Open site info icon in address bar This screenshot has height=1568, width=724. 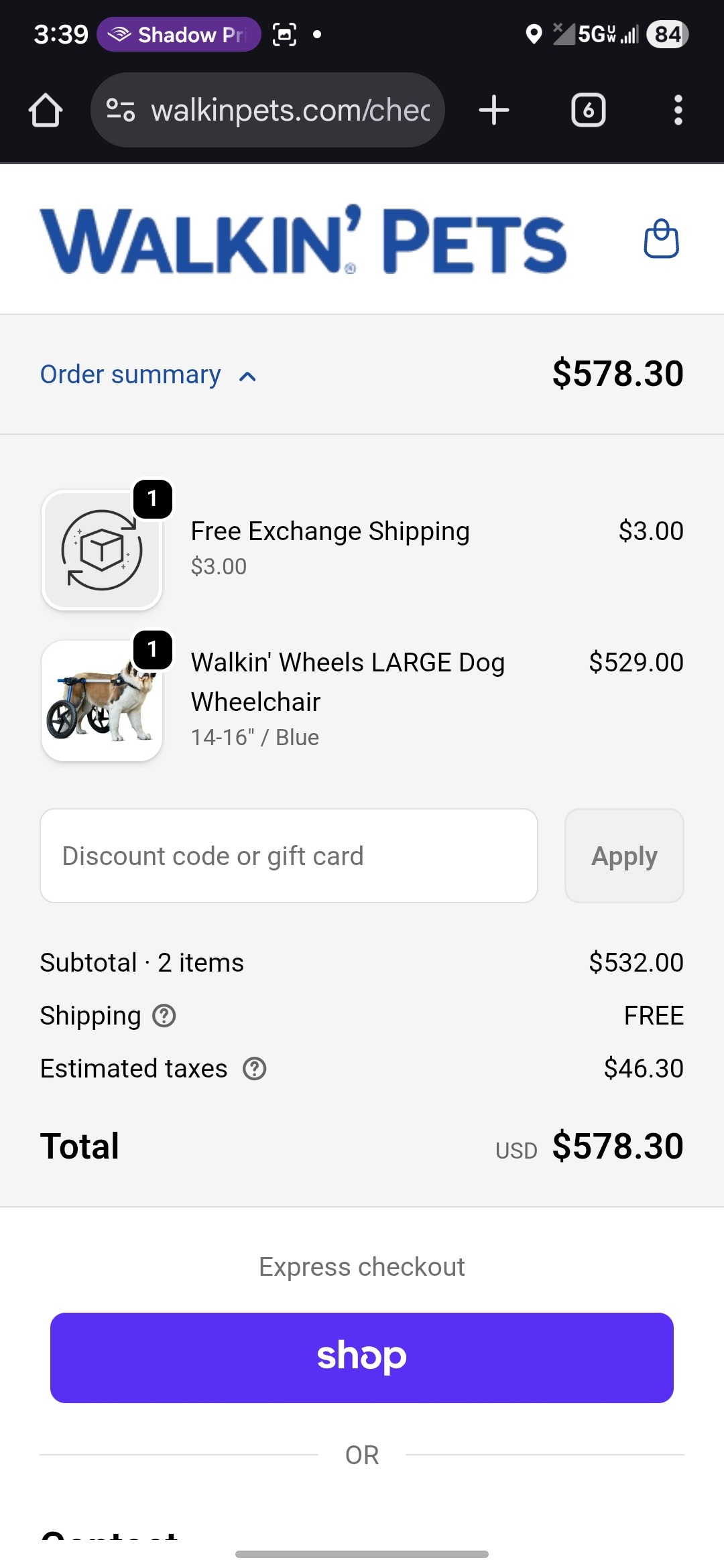pyautogui.click(x=121, y=111)
